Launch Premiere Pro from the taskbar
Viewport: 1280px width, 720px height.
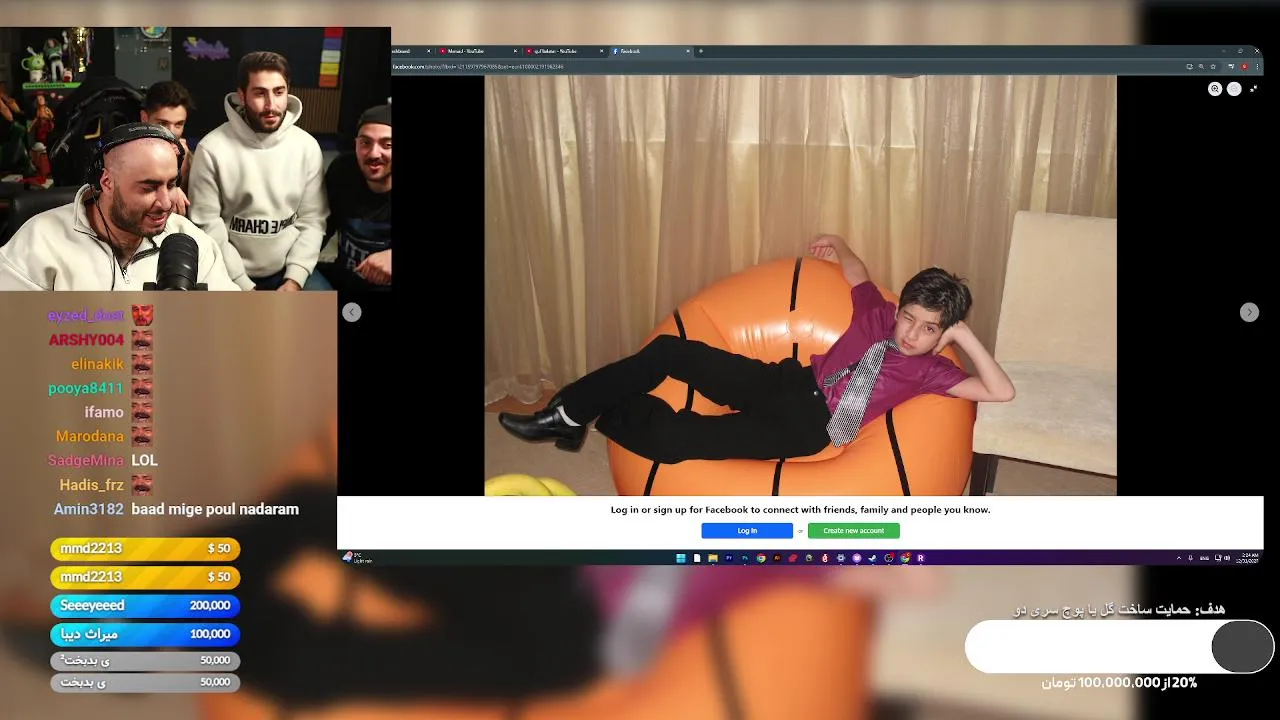pyautogui.click(x=729, y=558)
